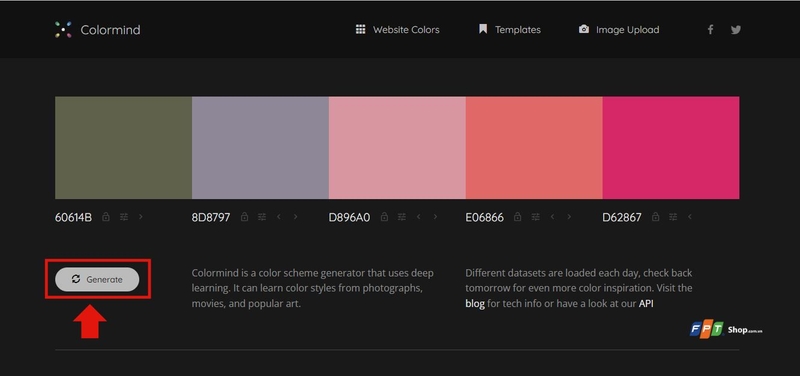Open the Colormind home link text
Screen dimensions: 800x376
[110, 30]
